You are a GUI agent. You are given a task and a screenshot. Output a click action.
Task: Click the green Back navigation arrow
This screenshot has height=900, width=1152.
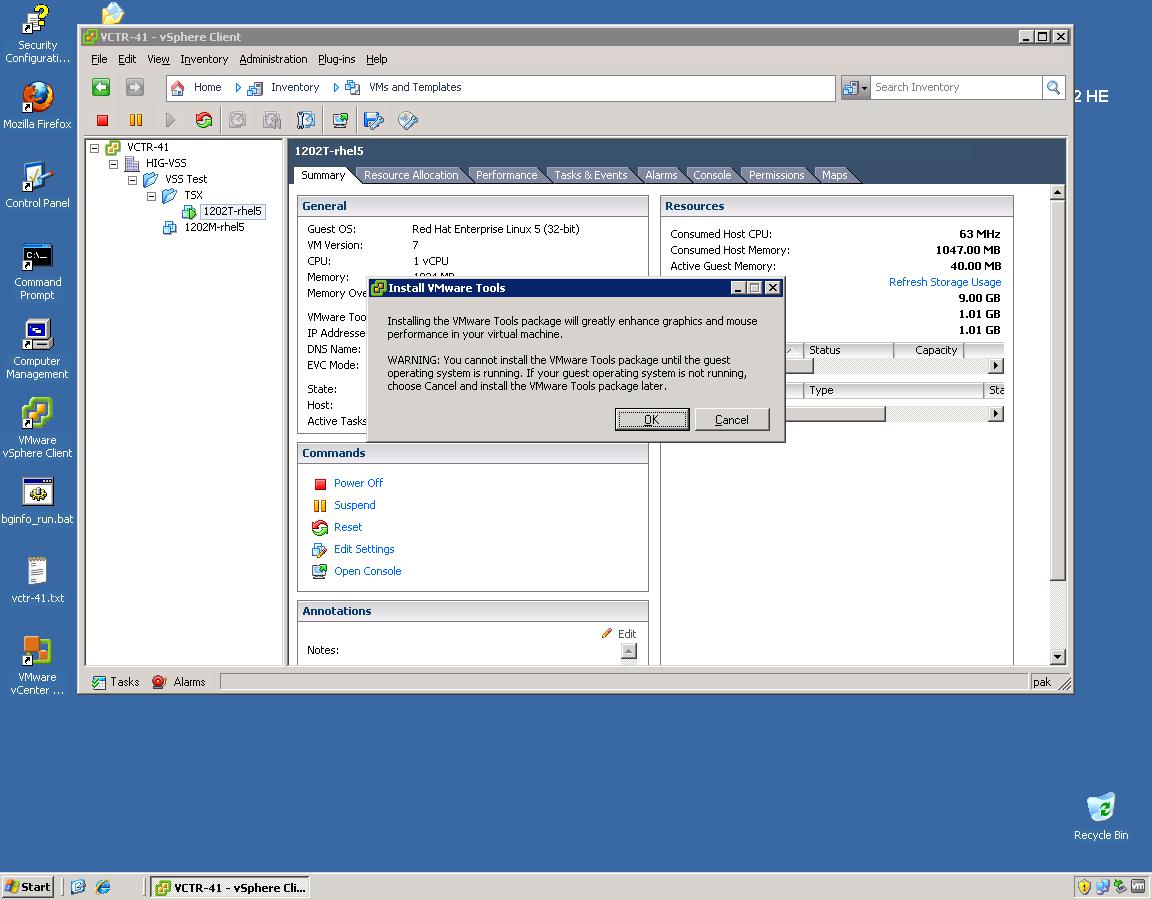(101, 87)
